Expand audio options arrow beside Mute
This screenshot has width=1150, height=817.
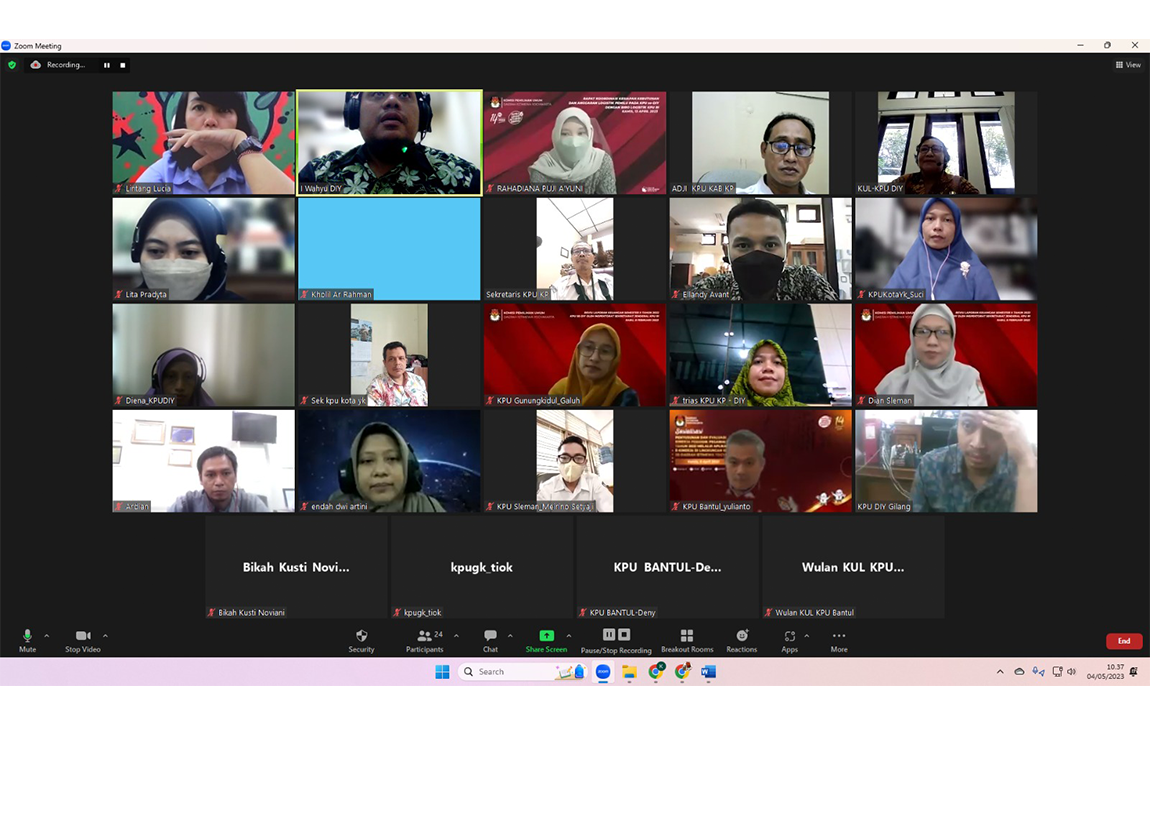click(x=46, y=636)
